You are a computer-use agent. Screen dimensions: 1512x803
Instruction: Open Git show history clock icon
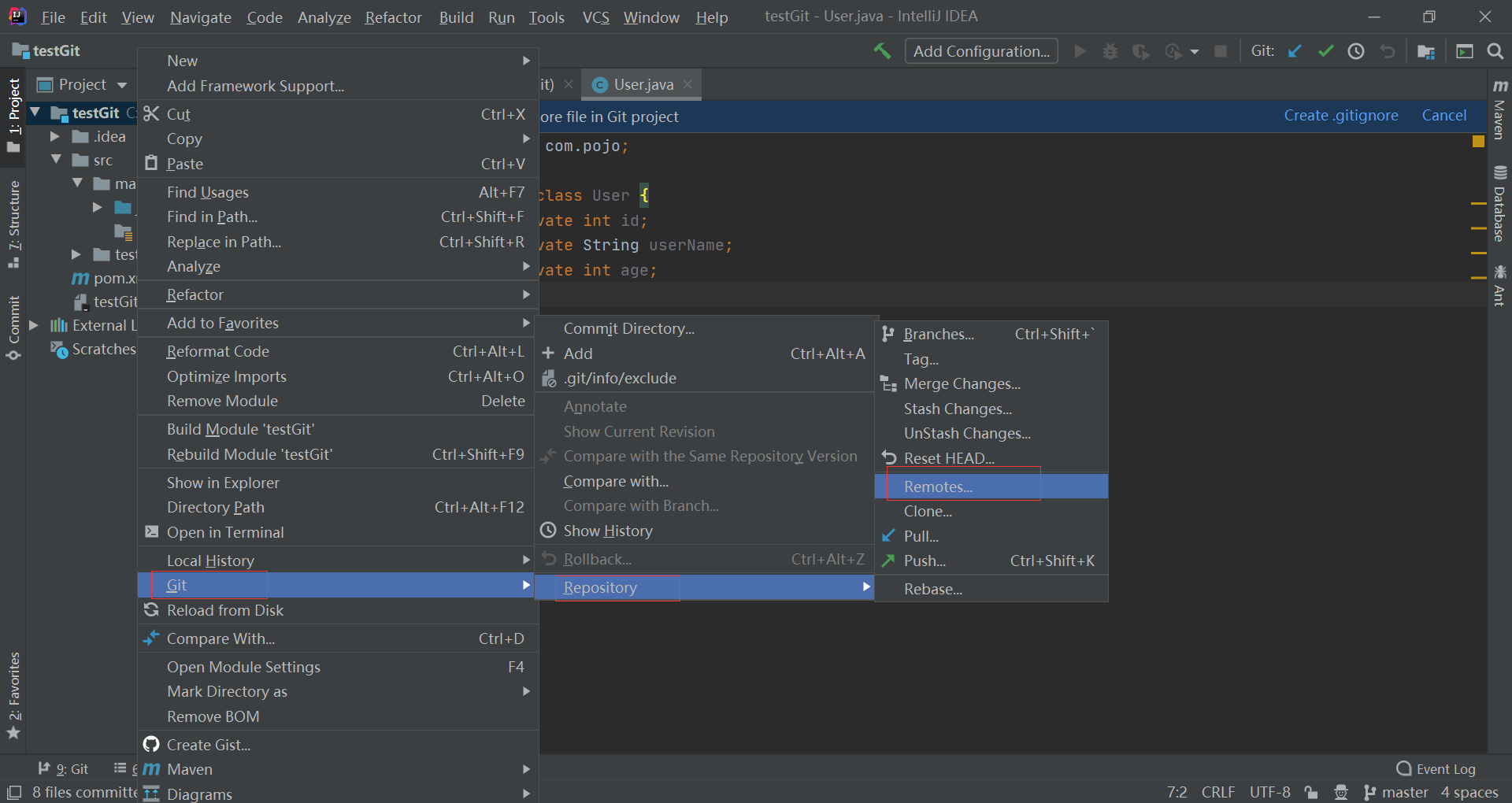click(1356, 51)
